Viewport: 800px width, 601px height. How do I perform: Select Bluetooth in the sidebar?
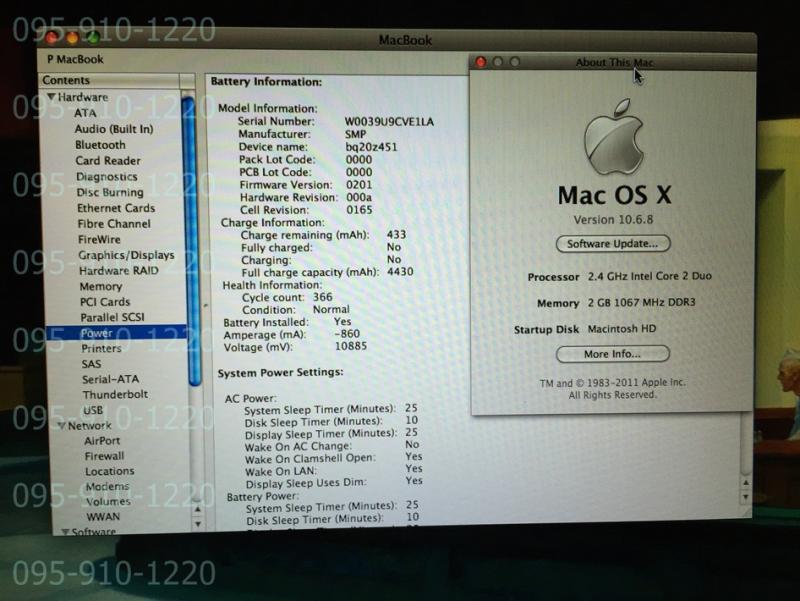point(100,145)
